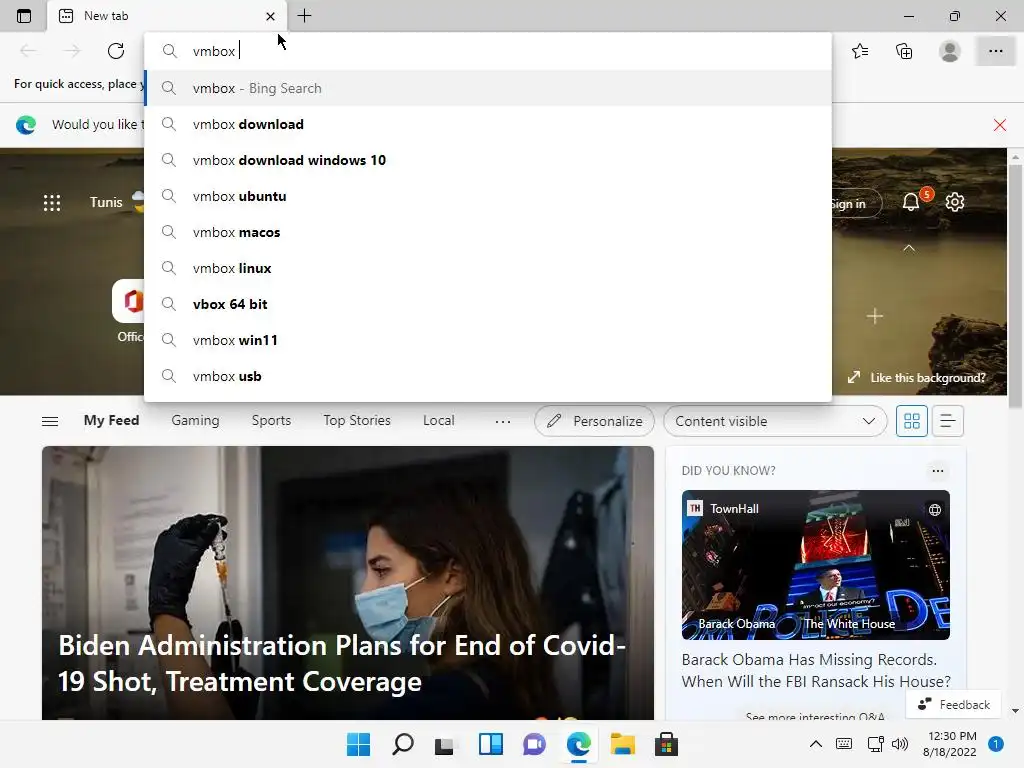Screen dimensions: 1024x768
Task: Select the My Feed tab
Action: [112, 420]
